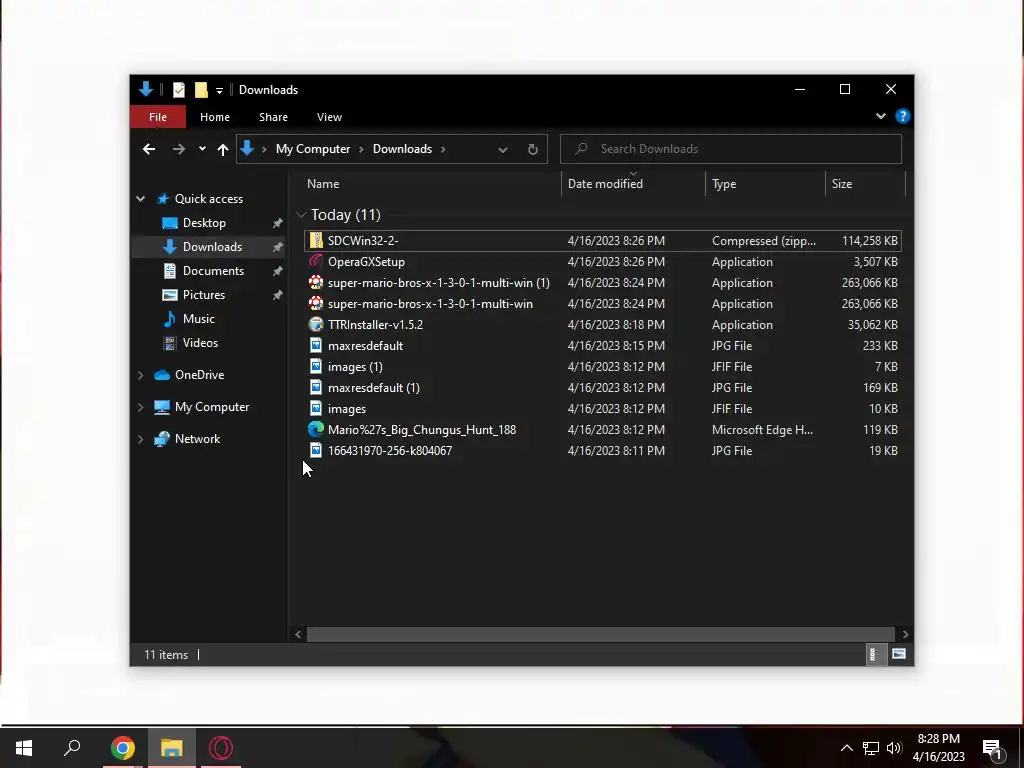
Task: Select Videos in navigation pane
Action: coord(200,343)
